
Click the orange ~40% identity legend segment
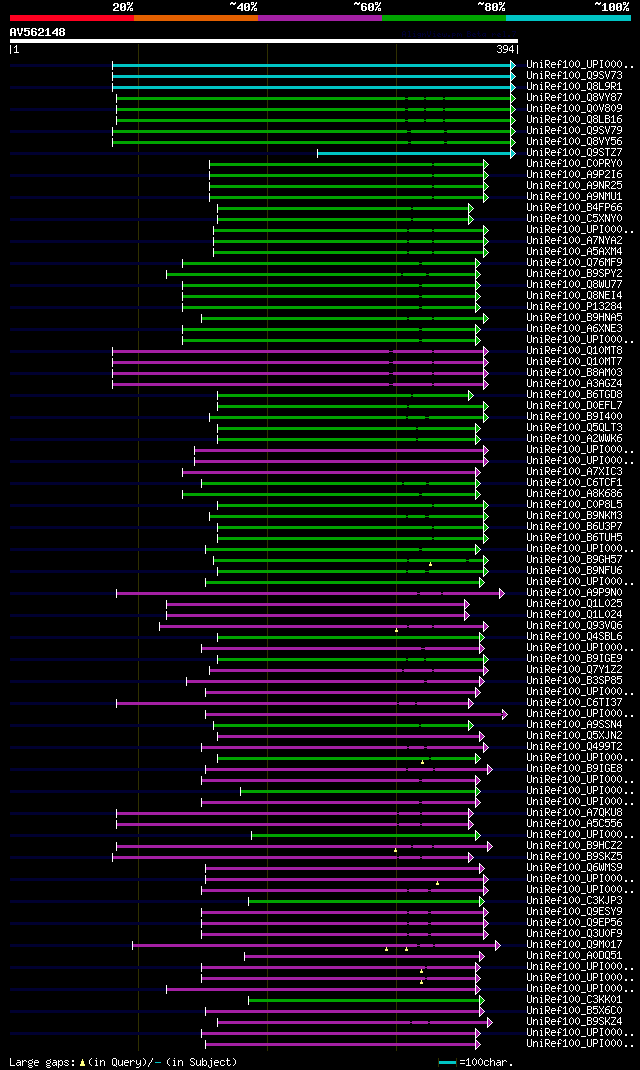pos(196,18)
